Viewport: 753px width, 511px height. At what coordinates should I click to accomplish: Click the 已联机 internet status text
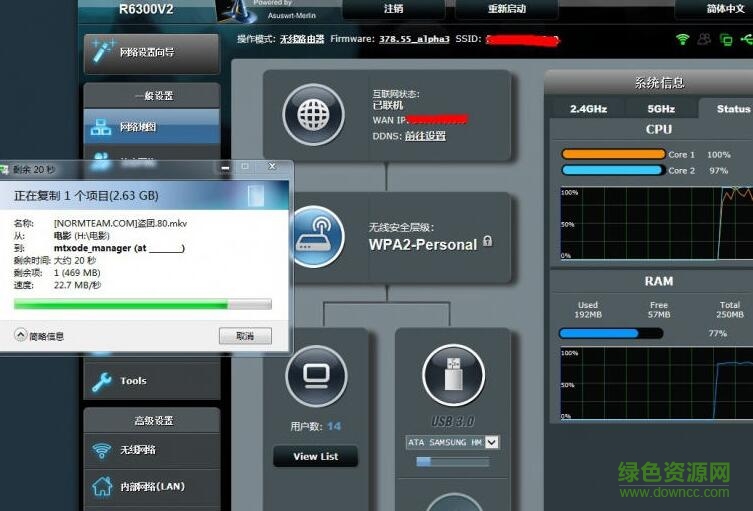388,105
